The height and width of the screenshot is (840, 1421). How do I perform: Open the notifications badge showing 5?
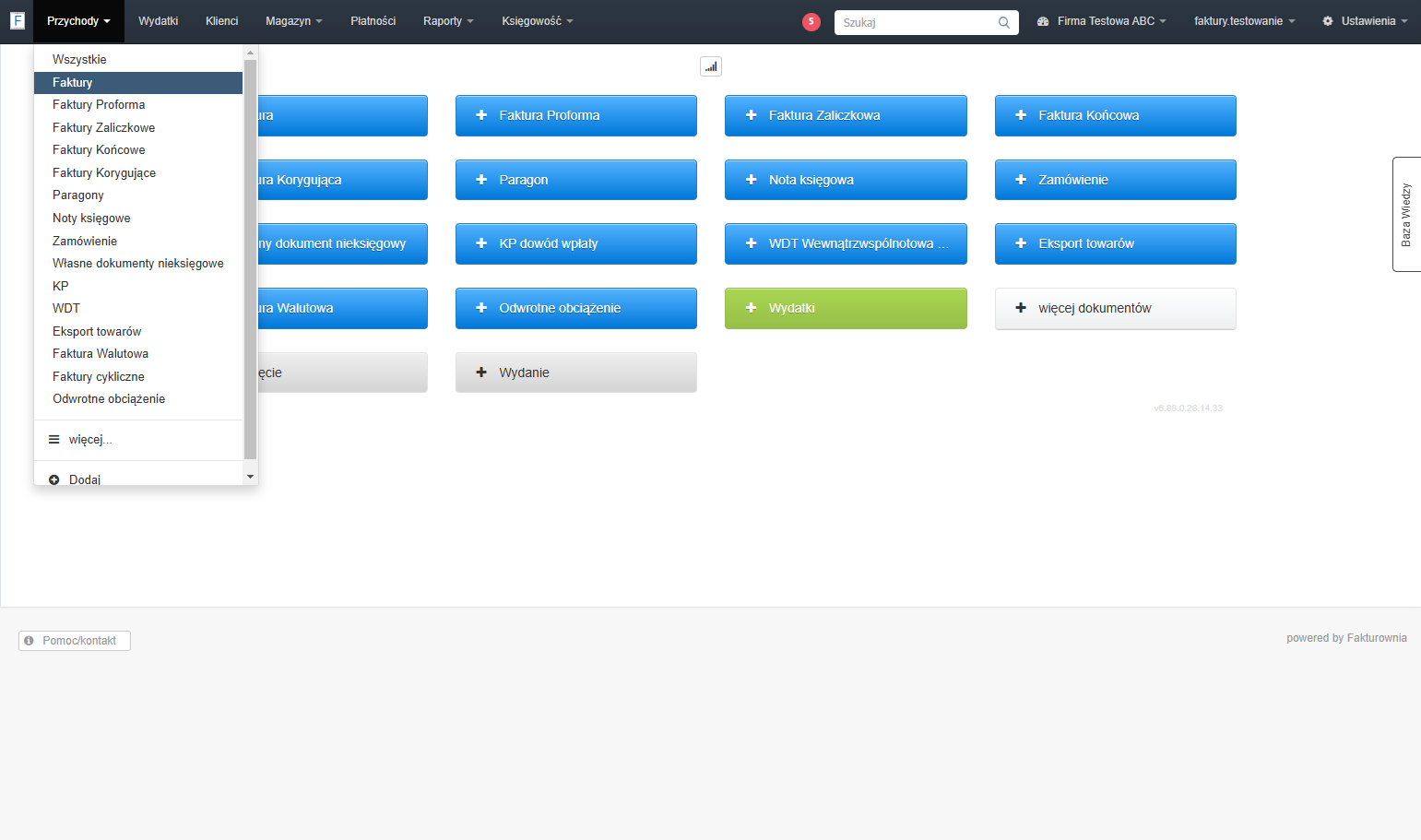pos(811,22)
